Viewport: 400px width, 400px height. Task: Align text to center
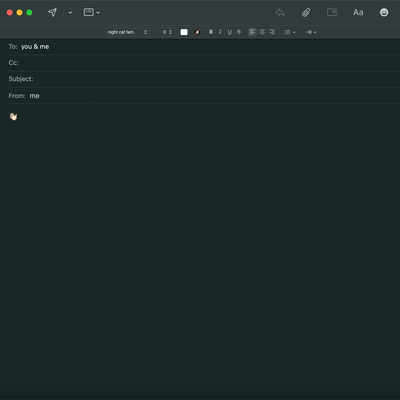tap(262, 32)
